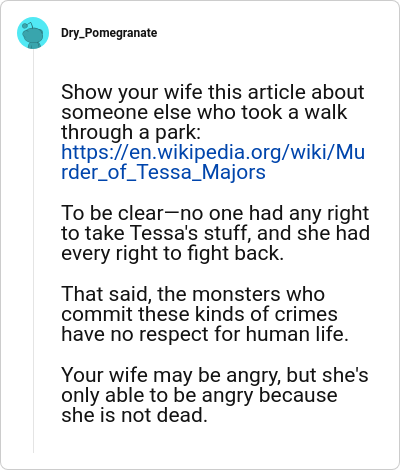Click the words "commit these kinds of crimes"

(199, 314)
